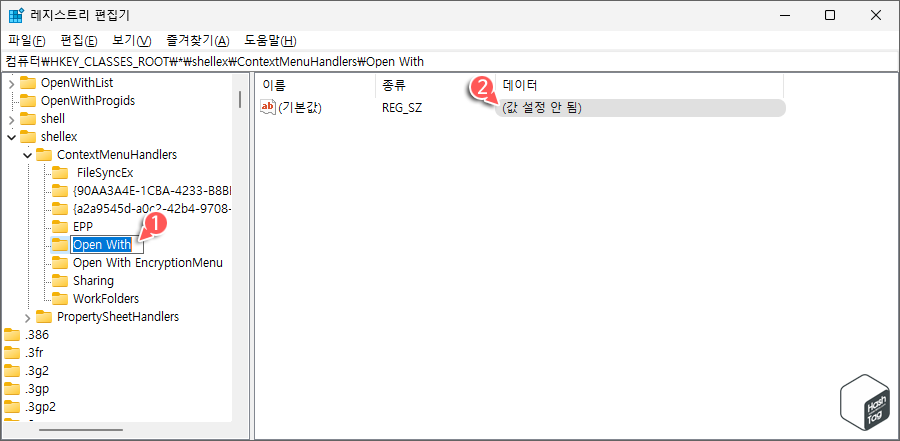
Task: Open the 도움말(H) menu
Action: [x=270, y=41]
